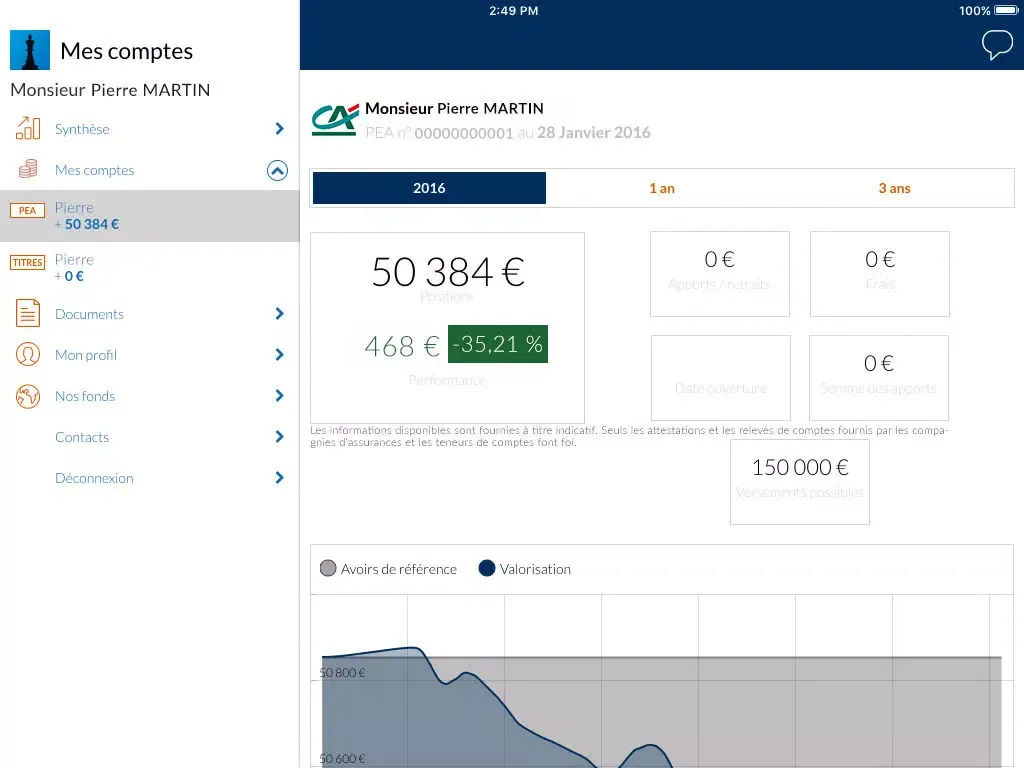This screenshot has width=1024, height=768.
Task: Tap the Crédit Agricole logo
Action: pyautogui.click(x=335, y=120)
